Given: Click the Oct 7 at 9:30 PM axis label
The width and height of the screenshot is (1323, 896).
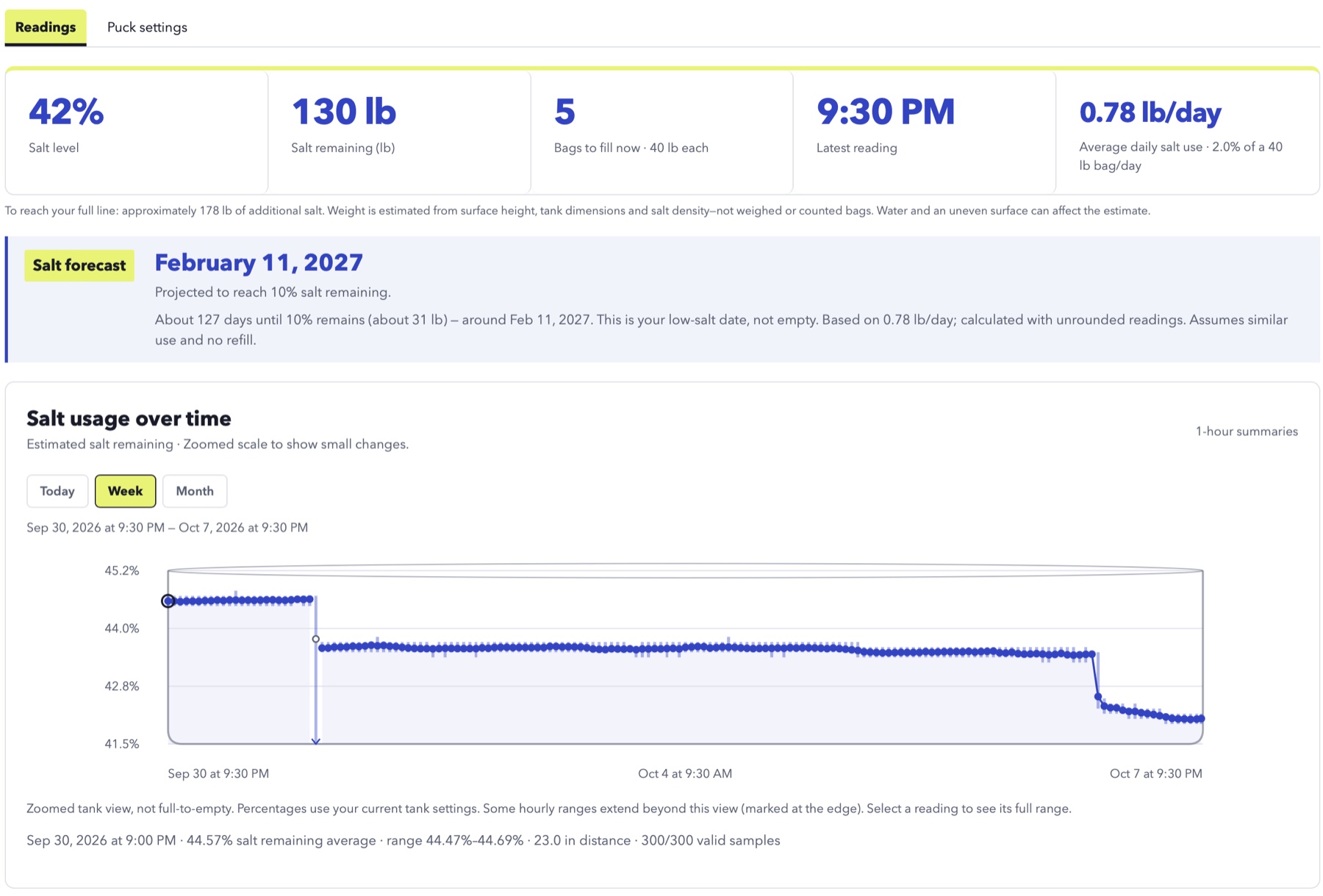Looking at the screenshot, I should (1156, 773).
